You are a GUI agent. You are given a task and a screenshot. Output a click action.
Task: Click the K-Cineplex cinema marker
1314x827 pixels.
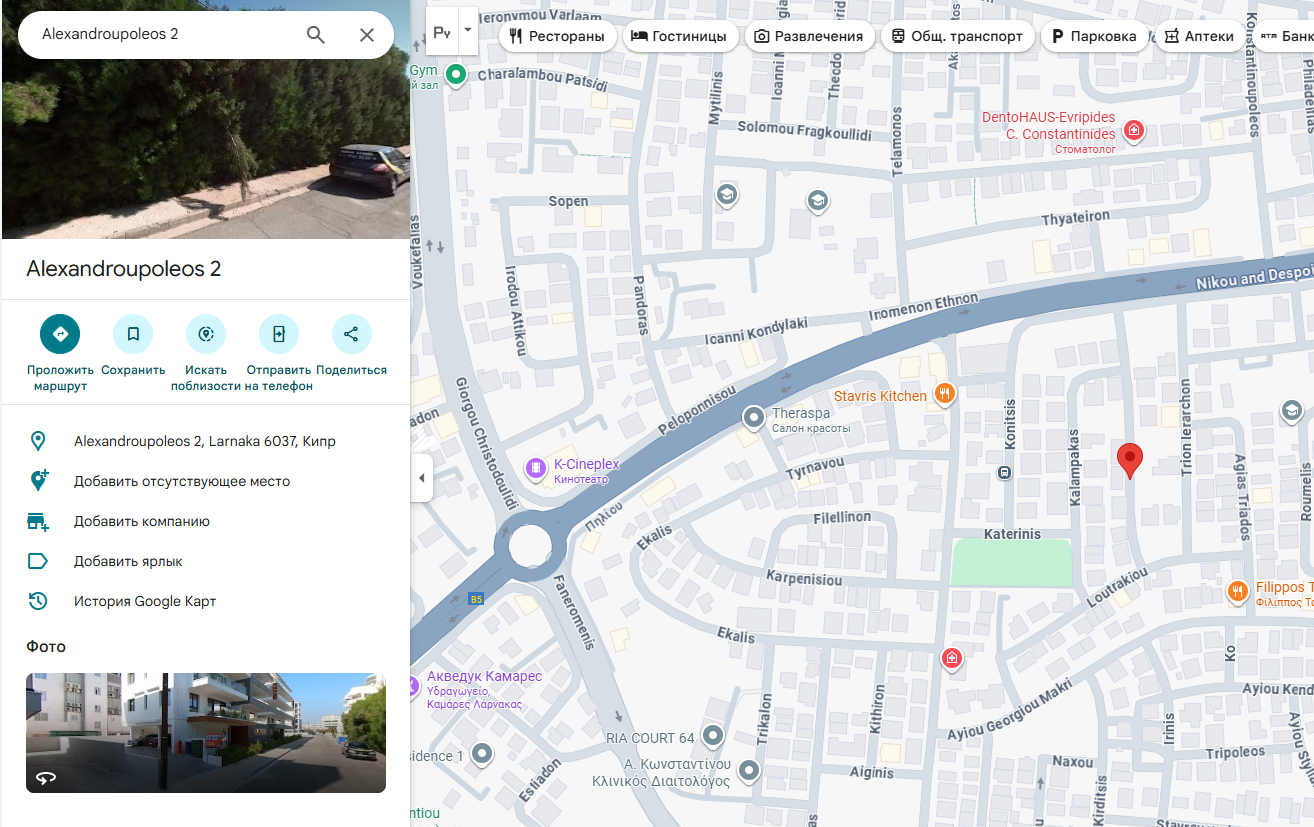536,467
